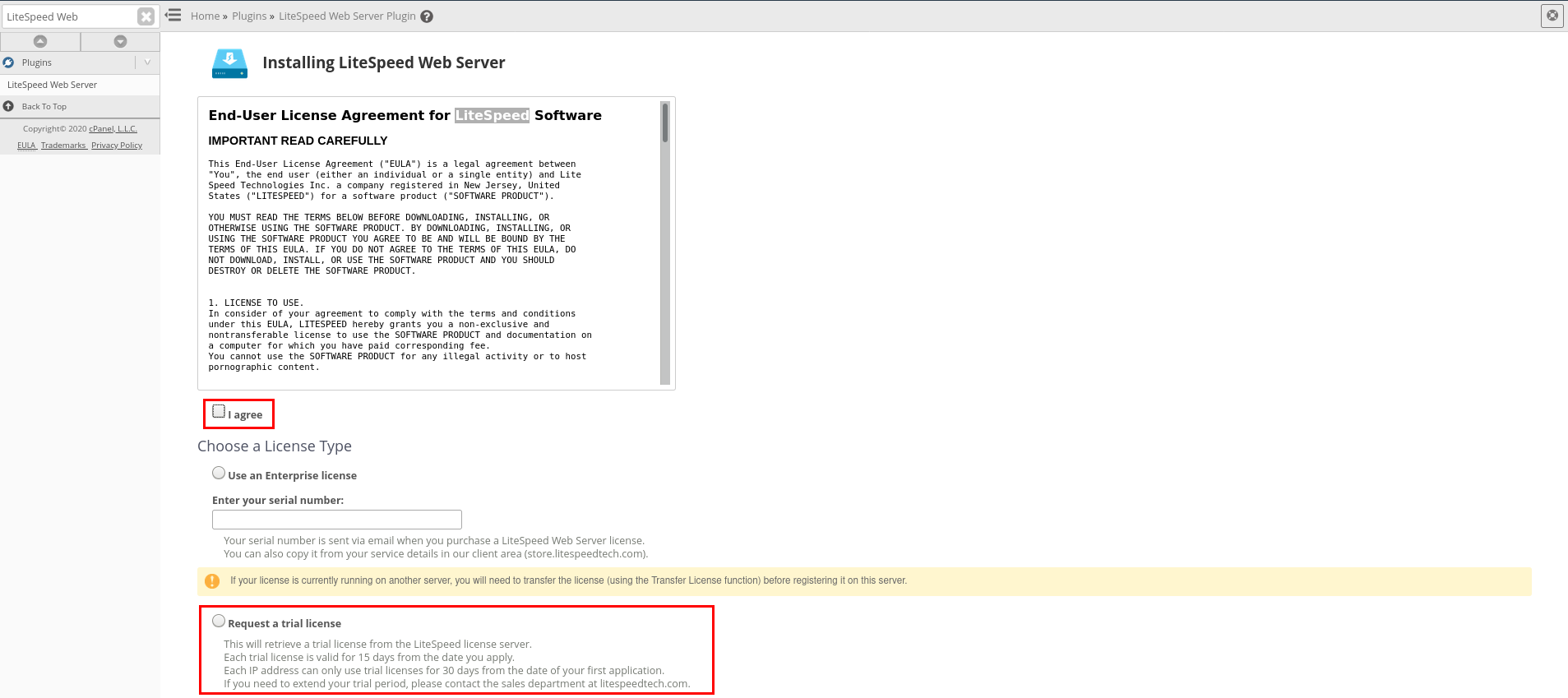Select Request a trial license option
1568x698 pixels.
point(219,621)
